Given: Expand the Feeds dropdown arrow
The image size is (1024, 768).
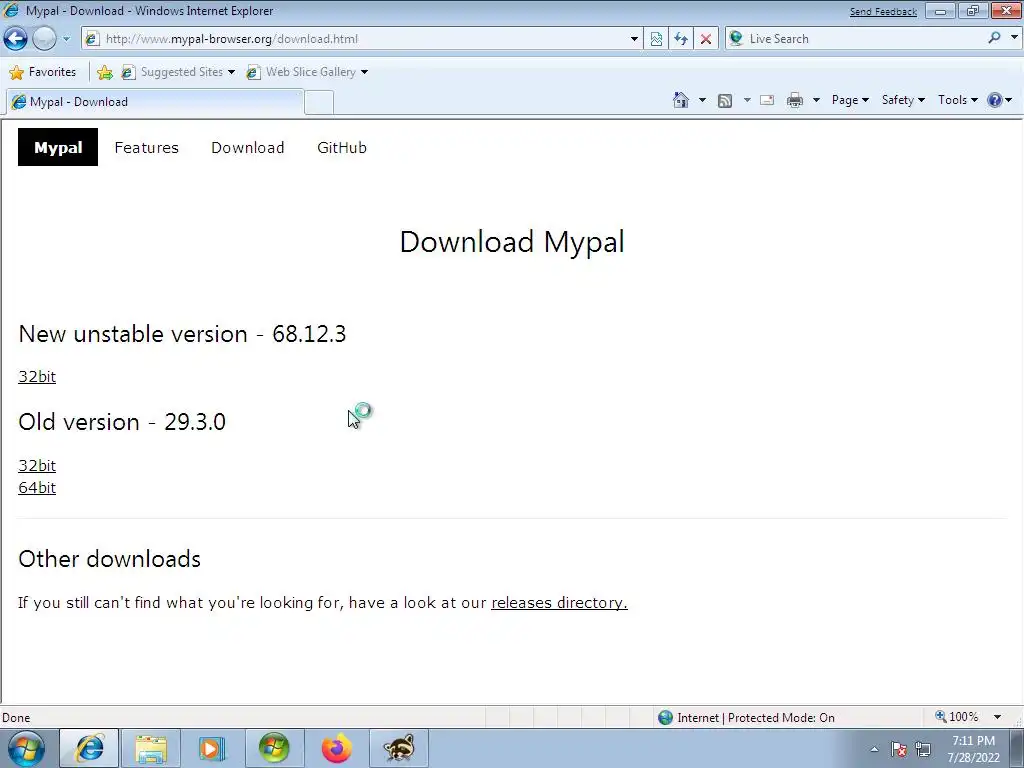Looking at the screenshot, I should coord(746,100).
